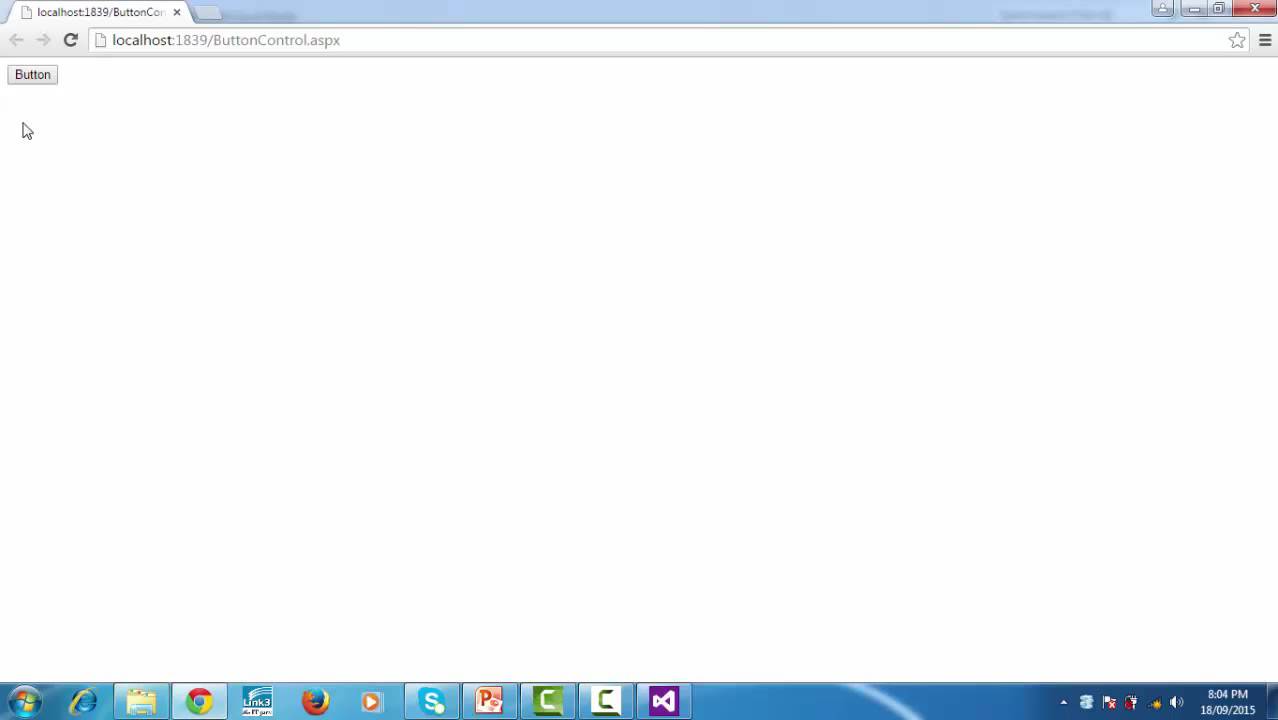This screenshot has height=720, width=1278.
Task: Click the Button on the web page
Action: (x=32, y=75)
